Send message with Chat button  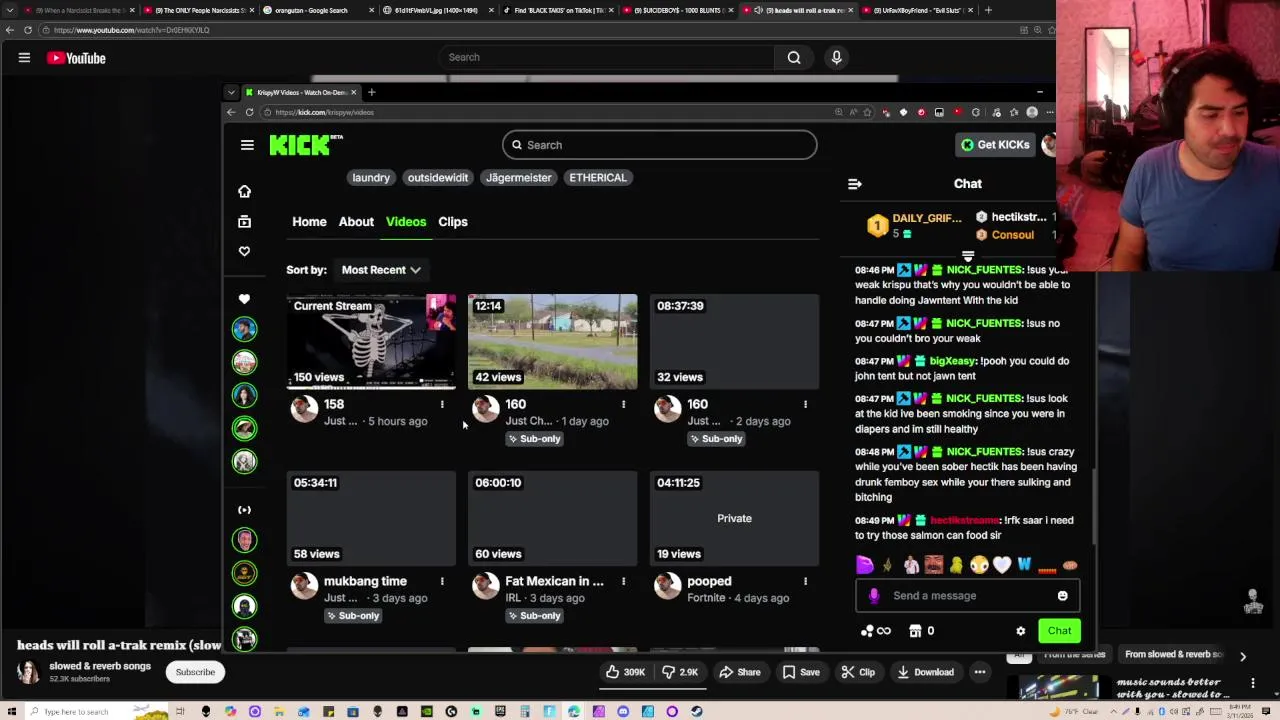[x=1059, y=631]
